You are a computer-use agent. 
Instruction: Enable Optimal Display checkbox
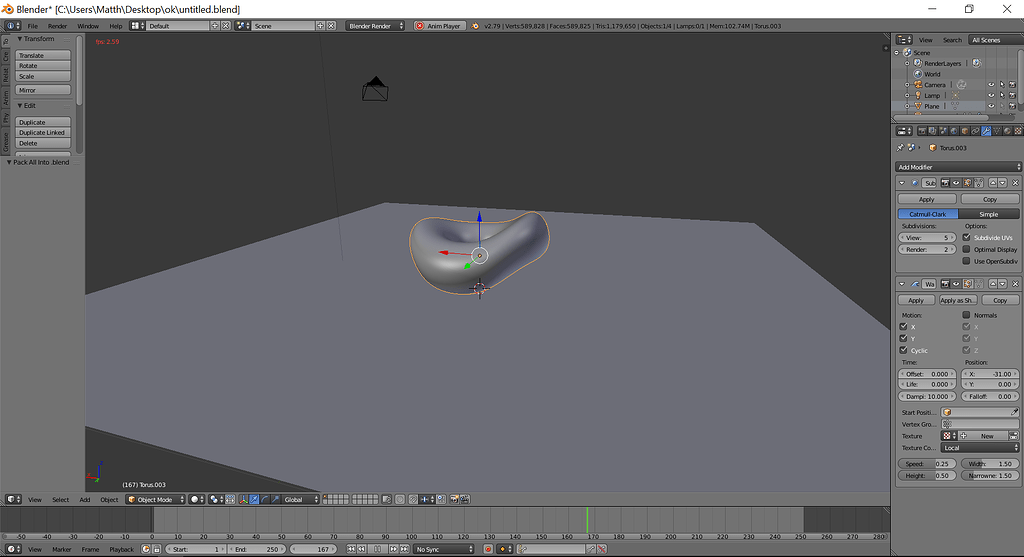pos(967,249)
